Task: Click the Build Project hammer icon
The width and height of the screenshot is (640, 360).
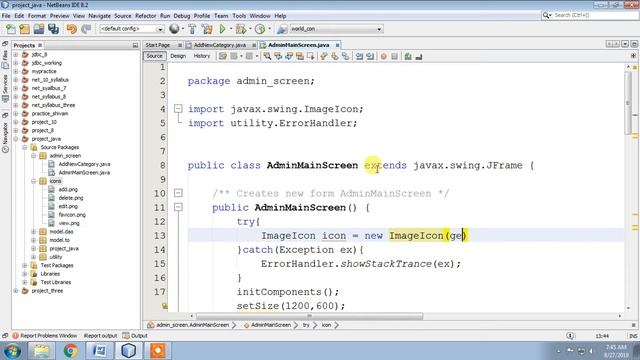Action: coord(192,29)
